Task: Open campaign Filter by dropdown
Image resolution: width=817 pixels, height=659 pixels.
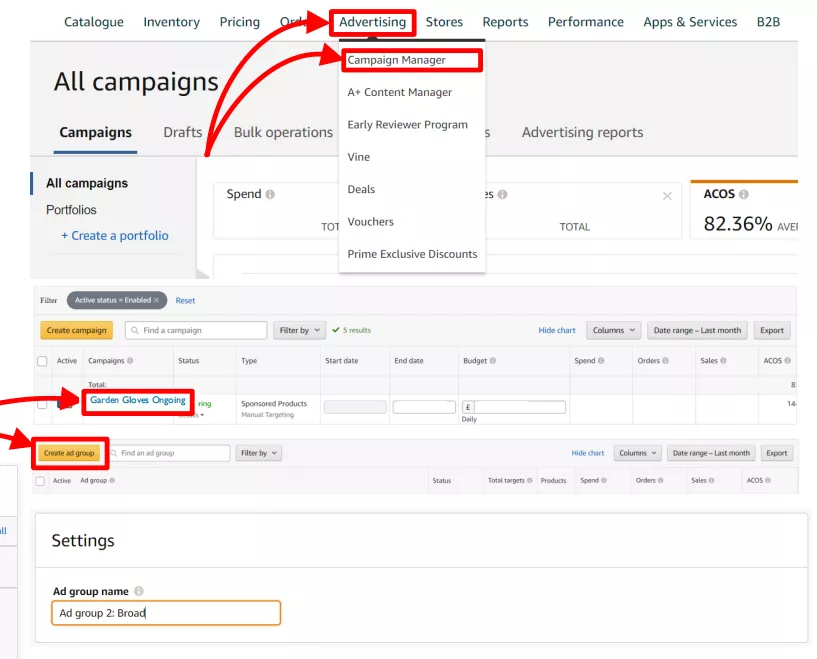Action: tap(300, 330)
